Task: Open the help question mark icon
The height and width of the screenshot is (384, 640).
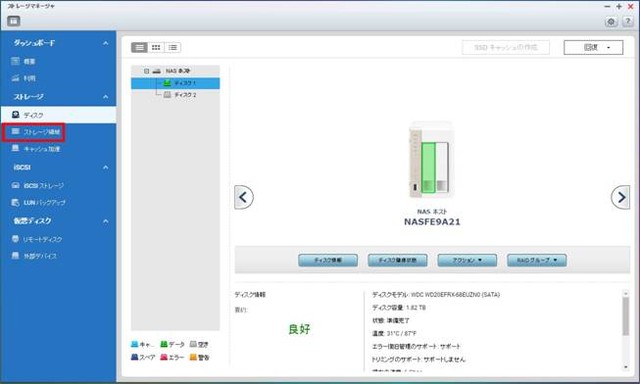Action: 628,22
